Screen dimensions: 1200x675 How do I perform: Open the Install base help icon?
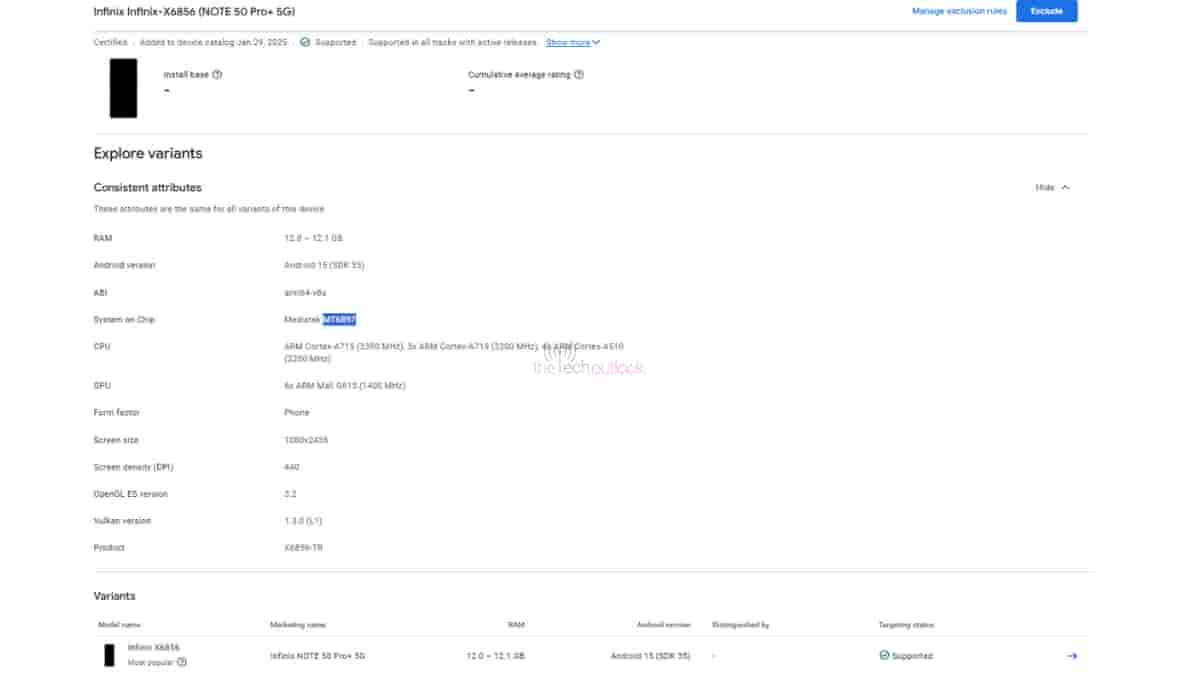pos(218,74)
